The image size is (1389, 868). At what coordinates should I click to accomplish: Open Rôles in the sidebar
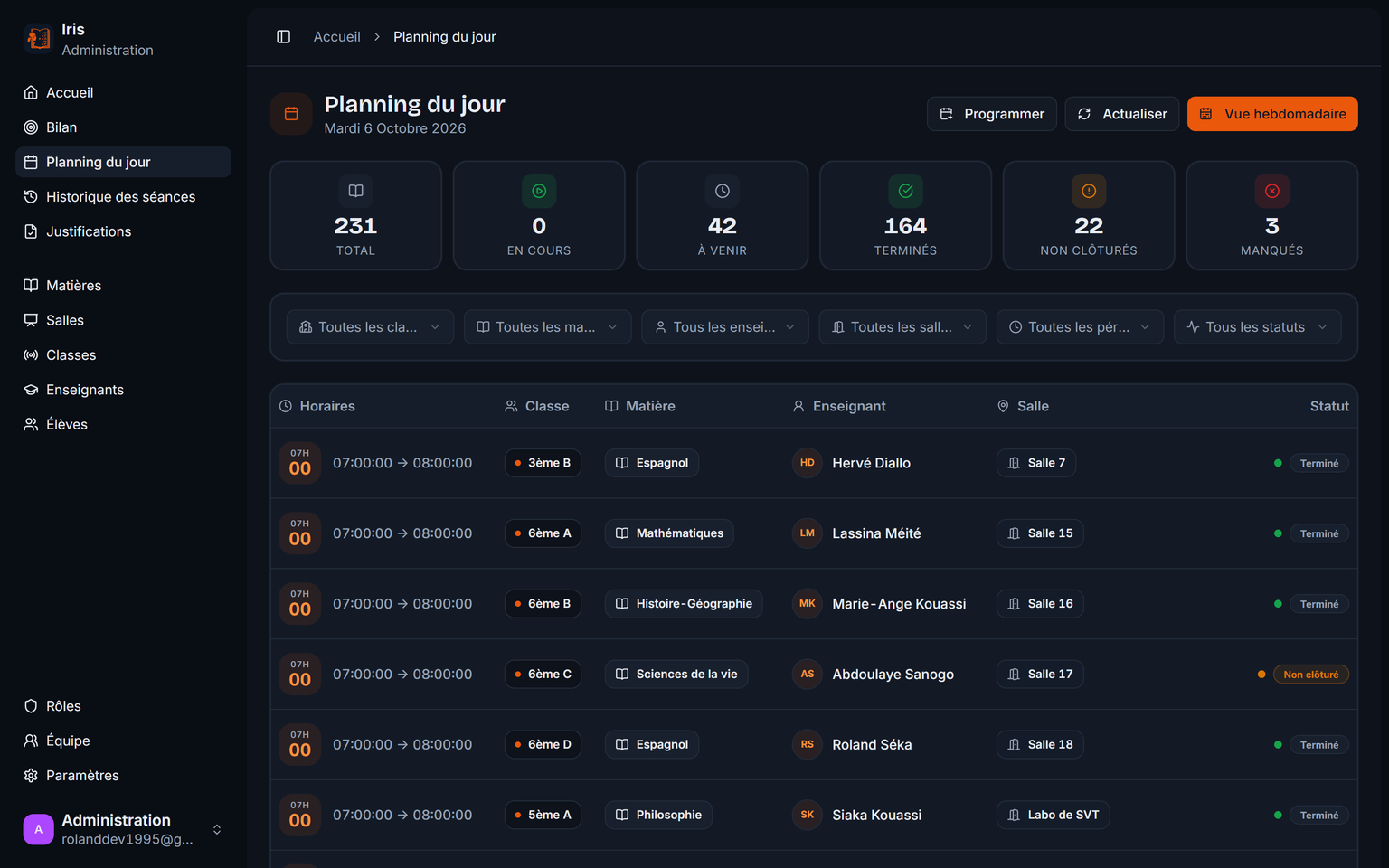123,706
